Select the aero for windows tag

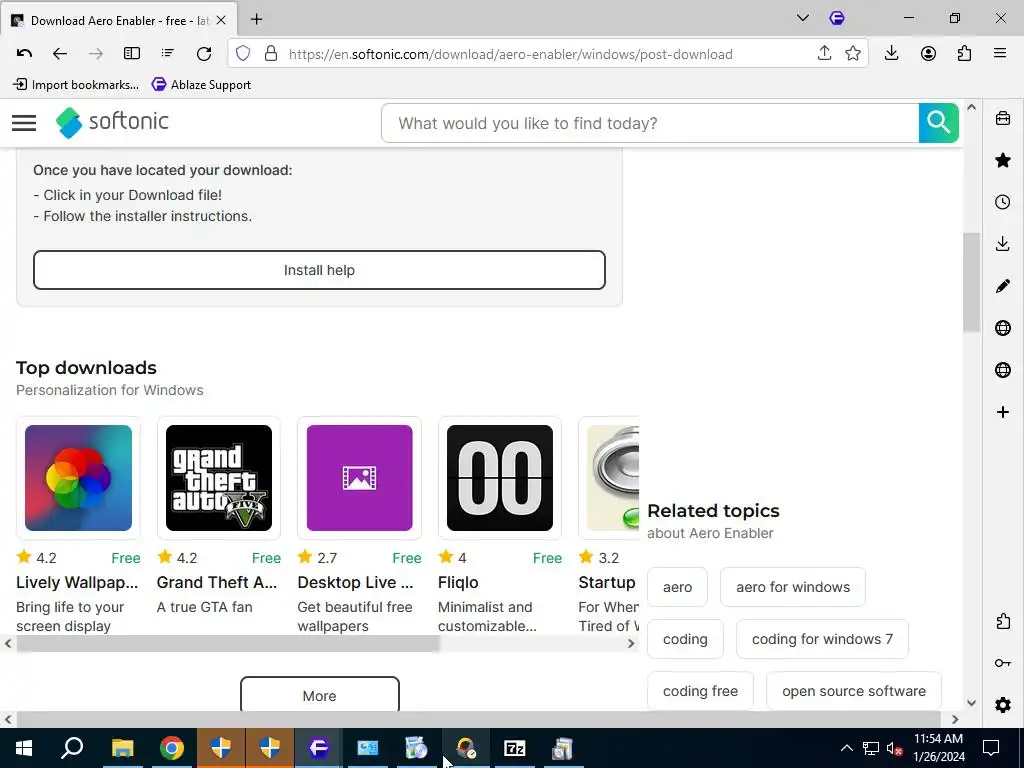coord(793,587)
